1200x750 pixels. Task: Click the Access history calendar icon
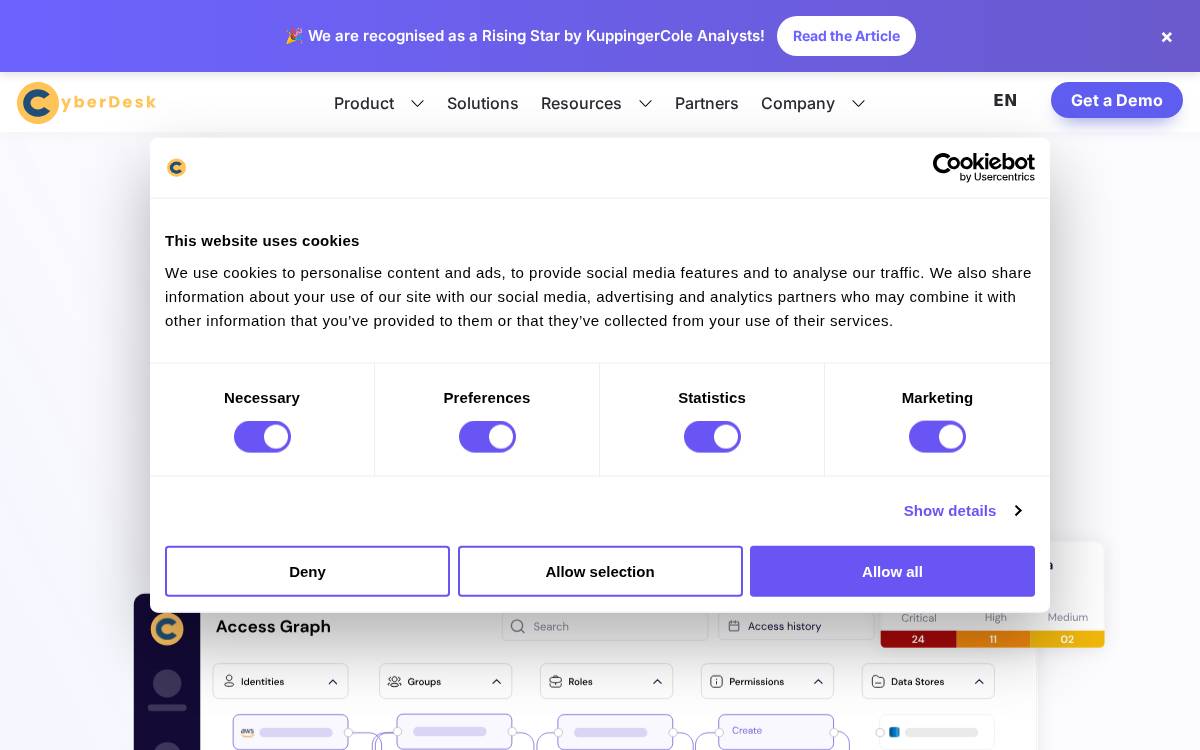point(734,626)
